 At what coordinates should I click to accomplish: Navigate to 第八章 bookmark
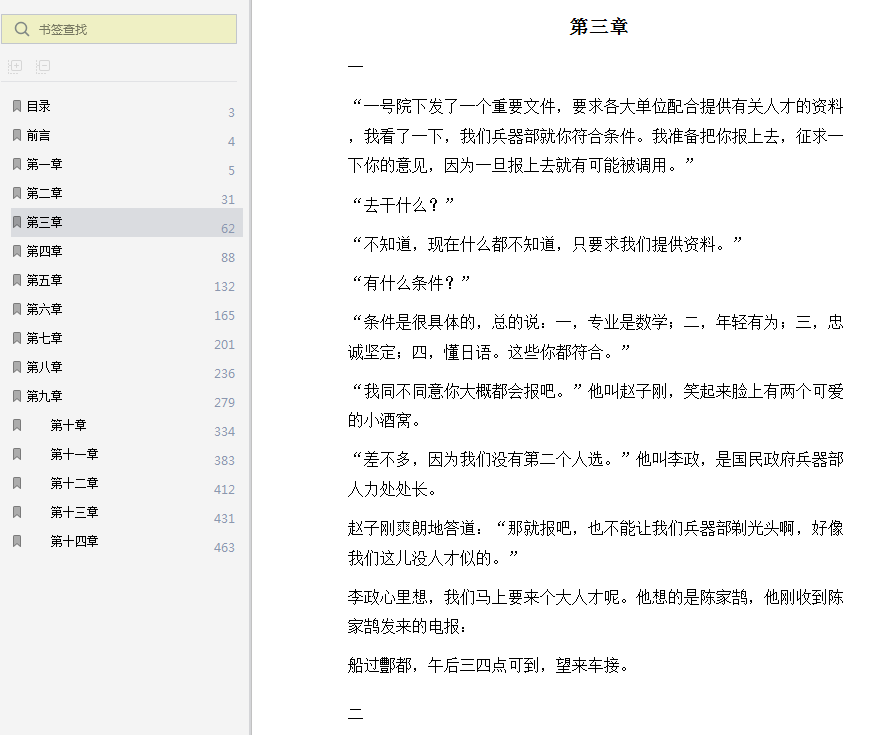tap(44, 367)
